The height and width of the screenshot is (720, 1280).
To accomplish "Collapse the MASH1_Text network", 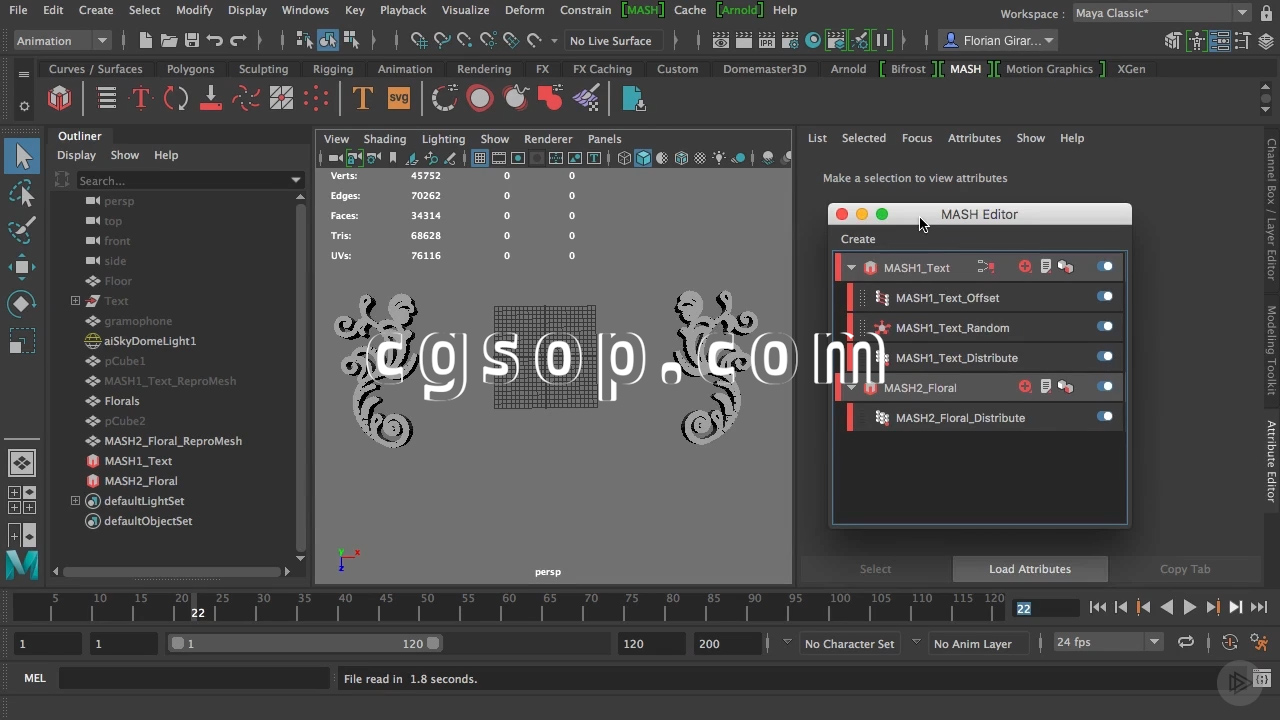I will click(851, 268).
